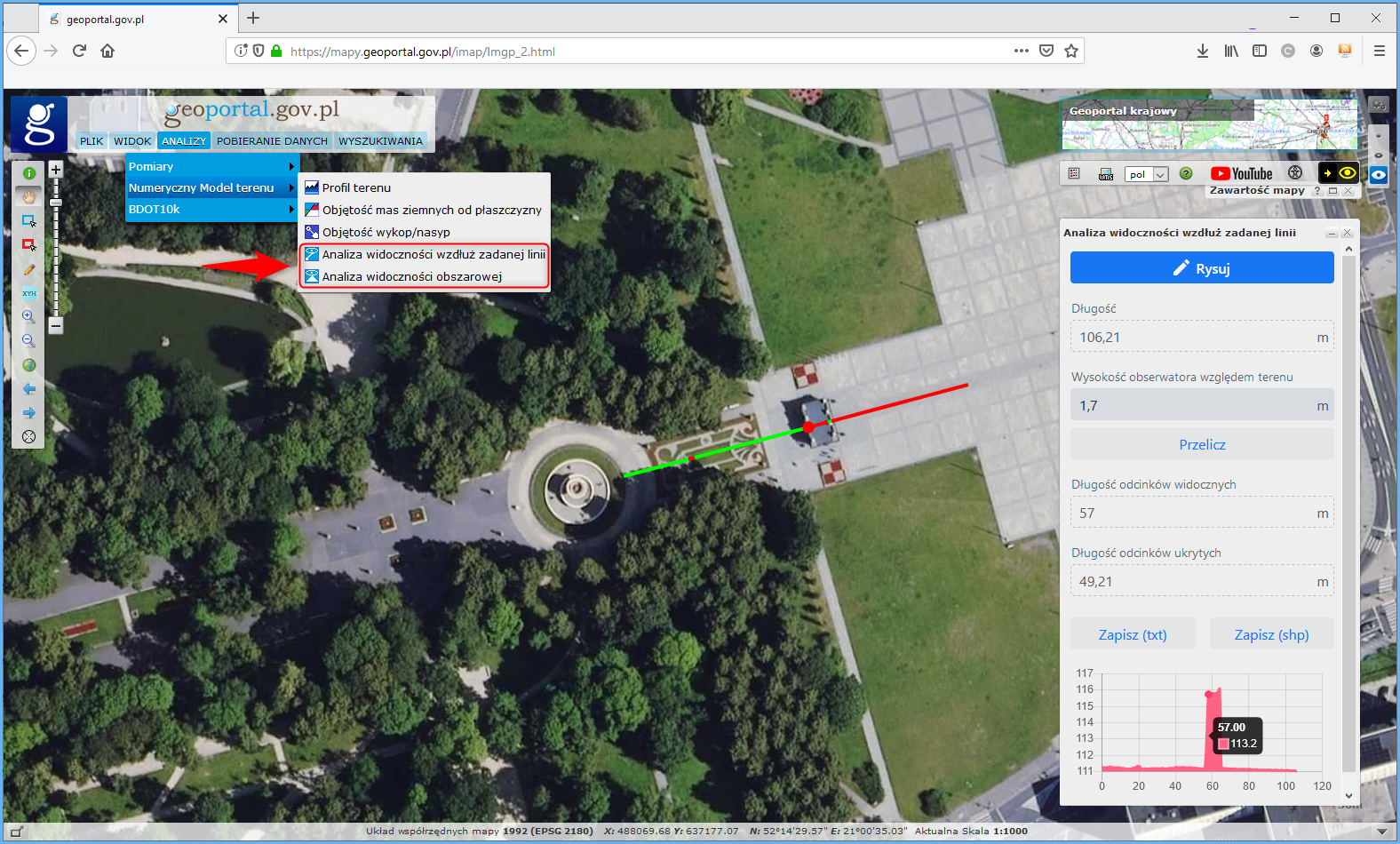The image size is (1400, 844).
Task: Click the green info tool icon
Action: click(x=28, y=173)
